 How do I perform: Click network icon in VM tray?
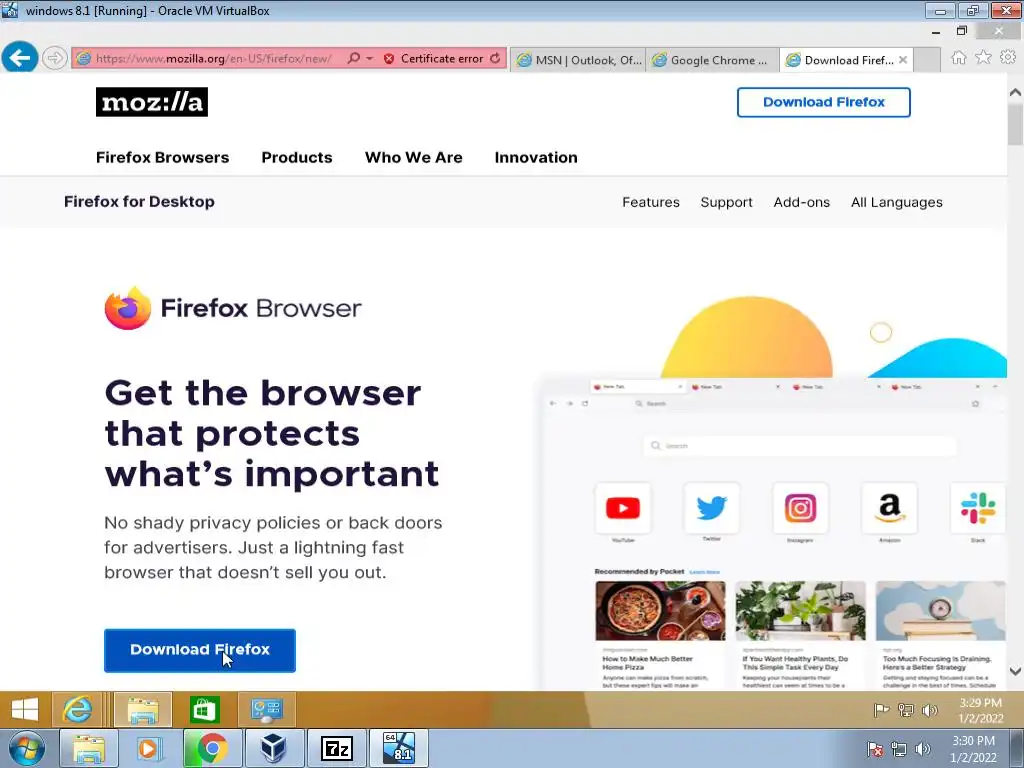tap(906, 710)
